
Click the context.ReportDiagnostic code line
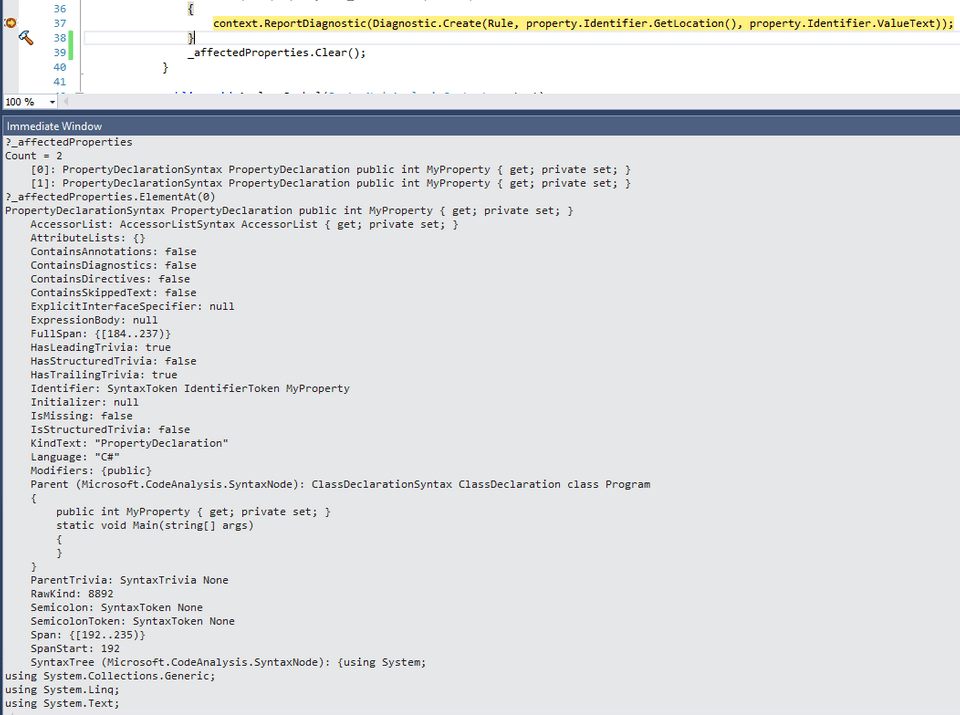(583, 23)
